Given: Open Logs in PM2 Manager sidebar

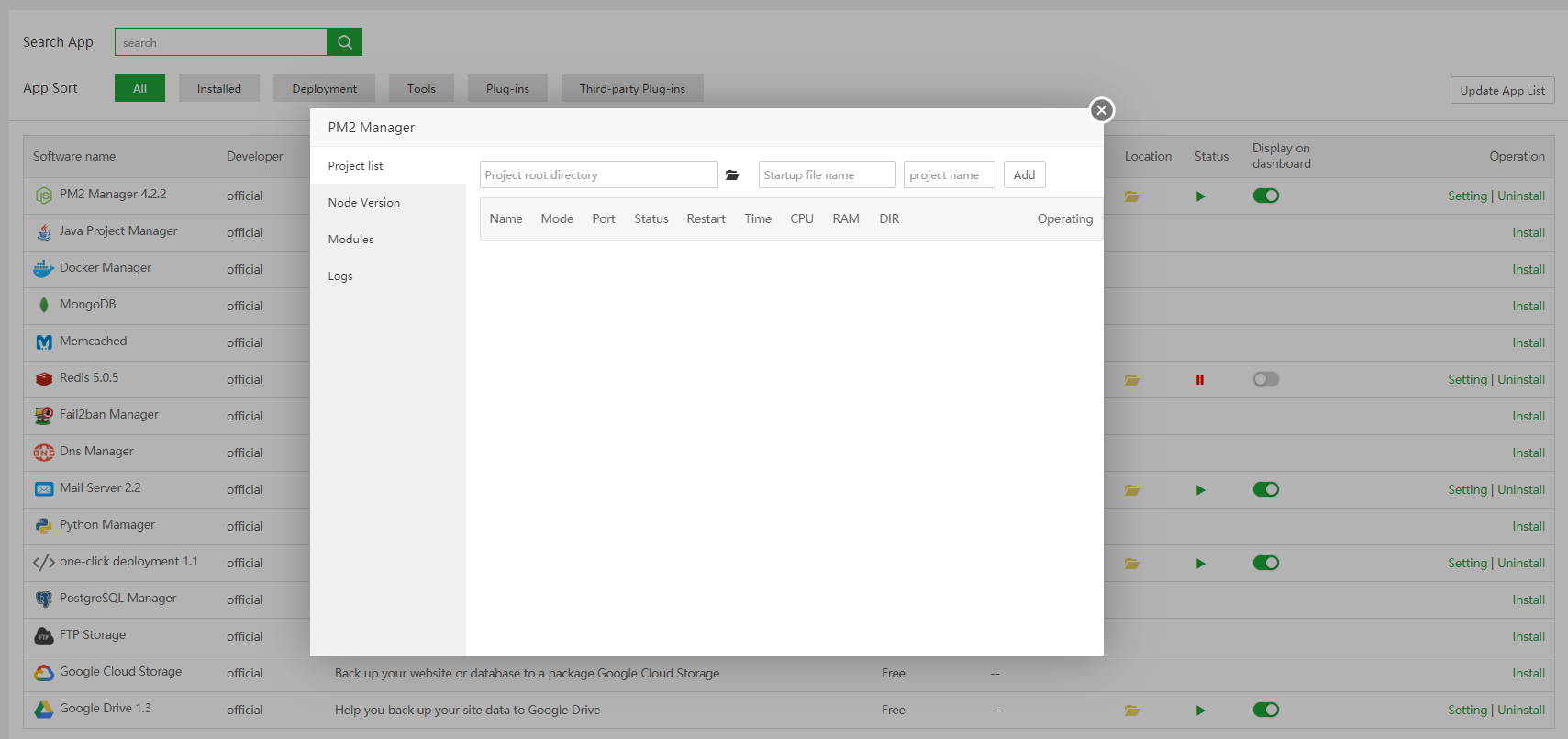Looking at the screenshot, I should coord(340,276).
